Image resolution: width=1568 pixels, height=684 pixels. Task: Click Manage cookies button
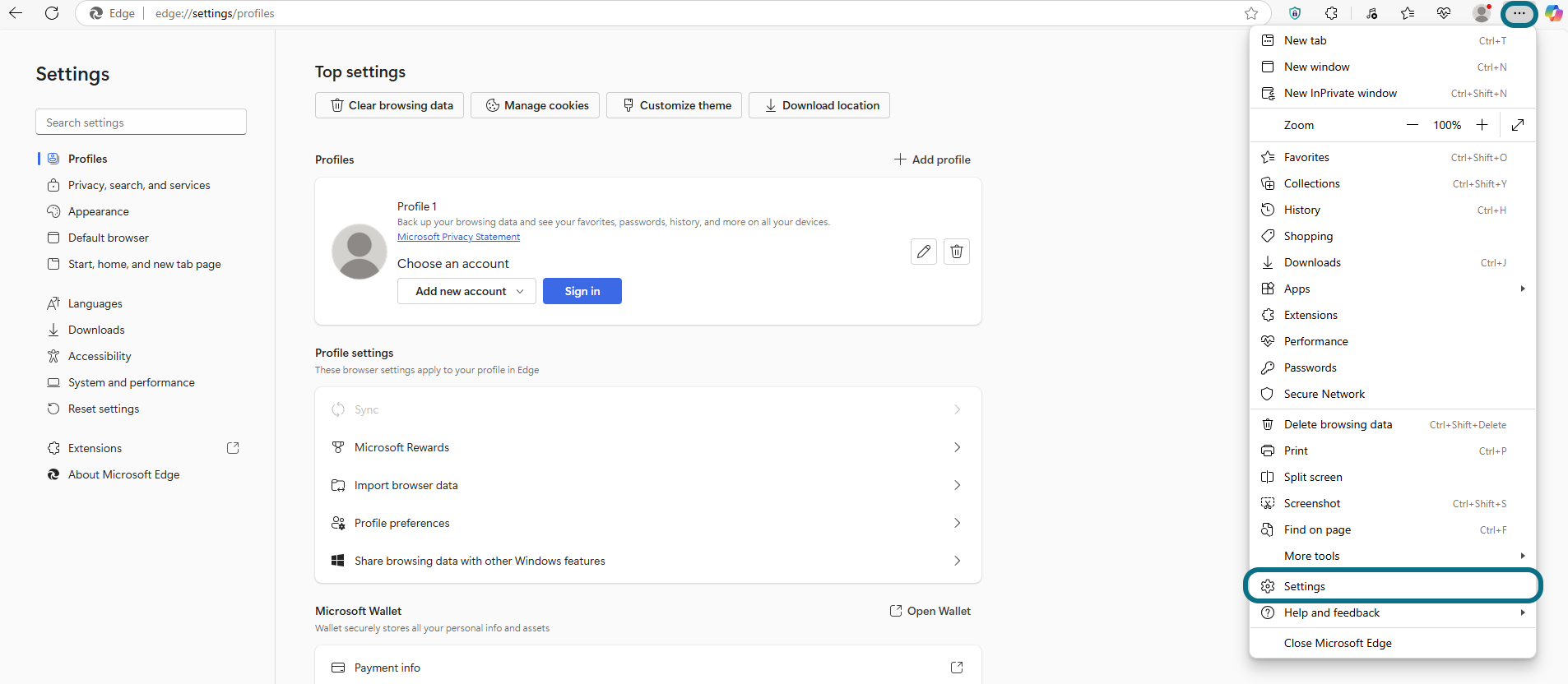coord(535,105)
